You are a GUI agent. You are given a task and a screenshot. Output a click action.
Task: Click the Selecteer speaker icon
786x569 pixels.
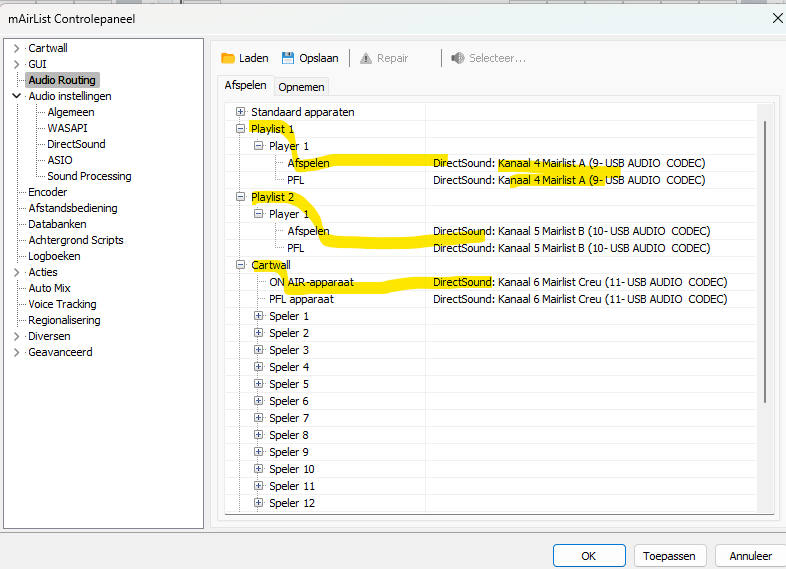tap(457, 58)
